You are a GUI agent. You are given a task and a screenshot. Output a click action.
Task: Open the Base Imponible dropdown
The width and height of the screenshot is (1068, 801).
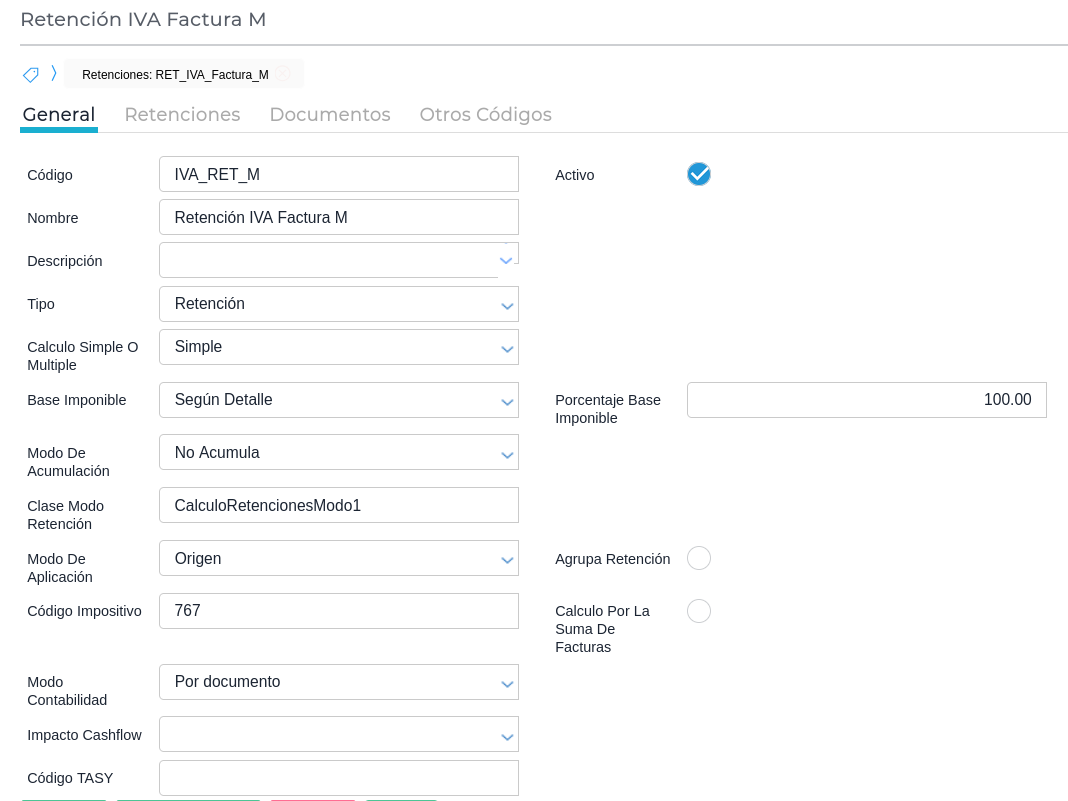click(x=338, y=400)
